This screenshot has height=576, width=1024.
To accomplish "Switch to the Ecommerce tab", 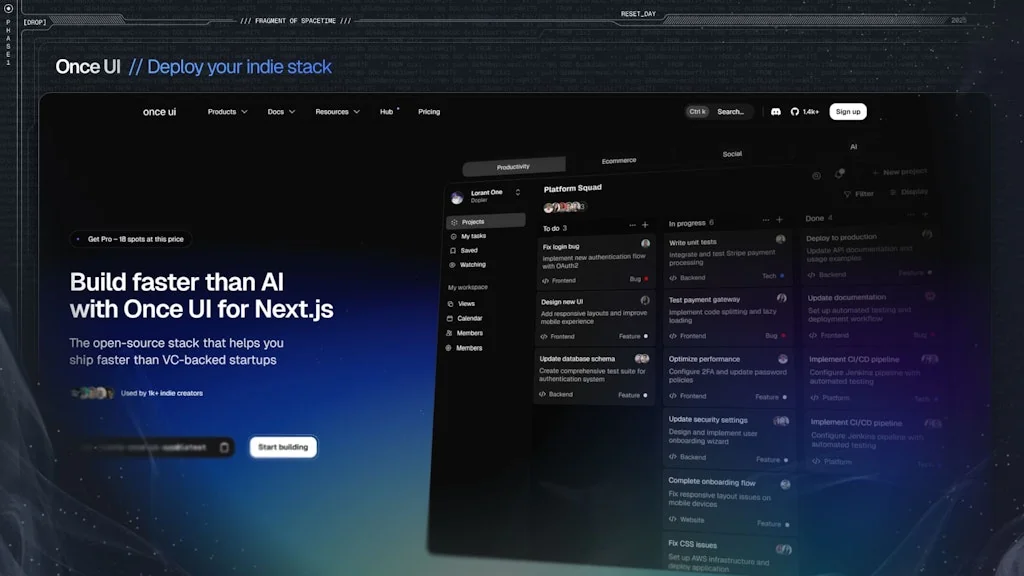I will point(618,159).
